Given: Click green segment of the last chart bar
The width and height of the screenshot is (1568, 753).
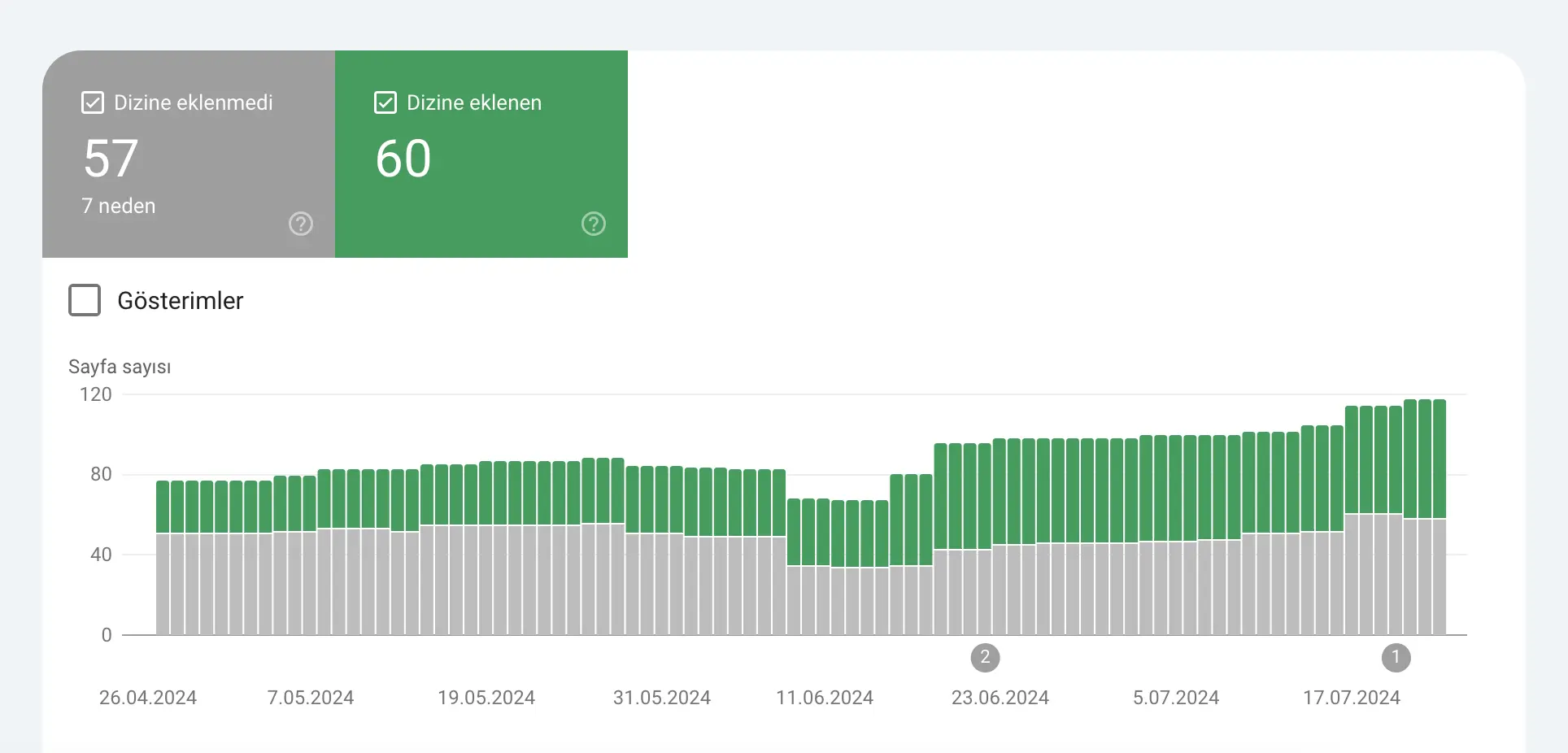Looking at the screenshot, I should pyautogui.click(x=1440, y=459).
